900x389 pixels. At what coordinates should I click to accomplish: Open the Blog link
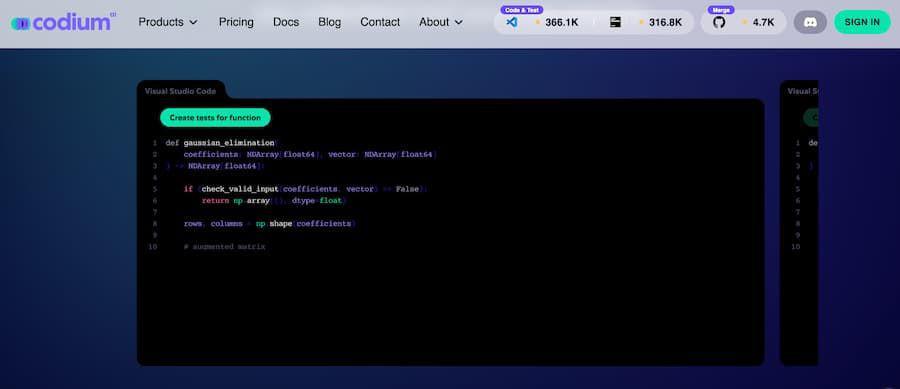pyautogui.click(x=329, y=22)
